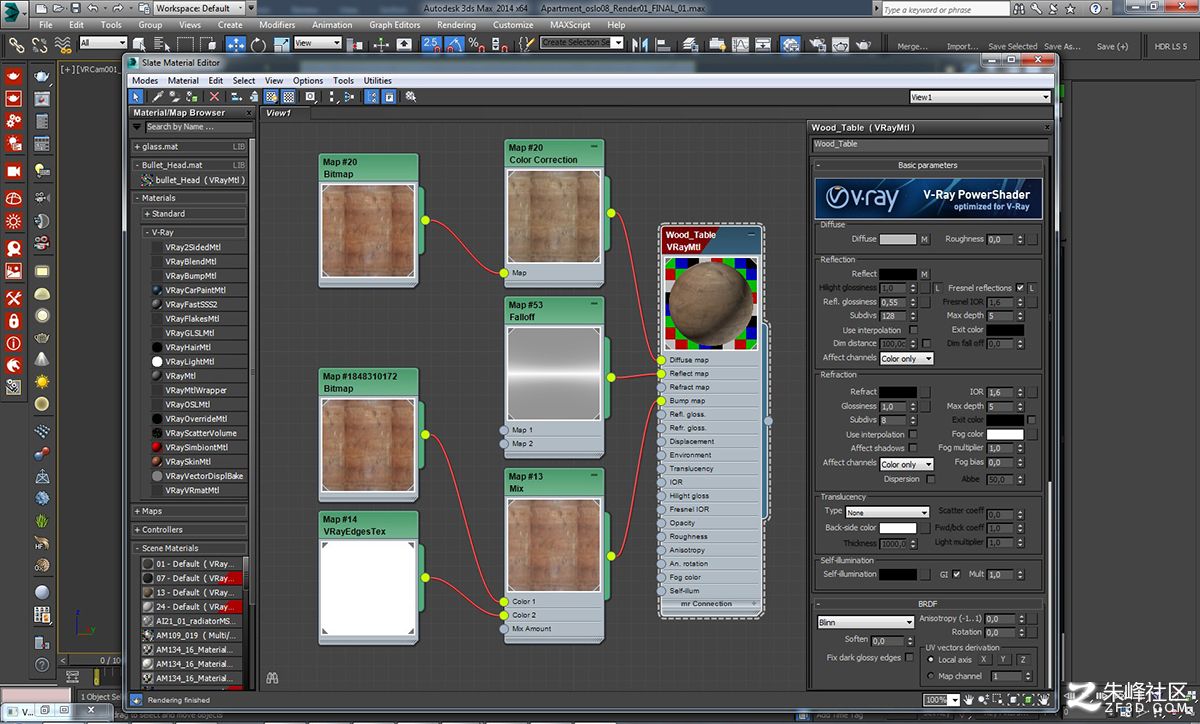Image resolution: width=1200 pixels, height=724 pixels.
Task: Click Select Tool arrow in Slate editor toolbar
Action: (x=138, y=97)
